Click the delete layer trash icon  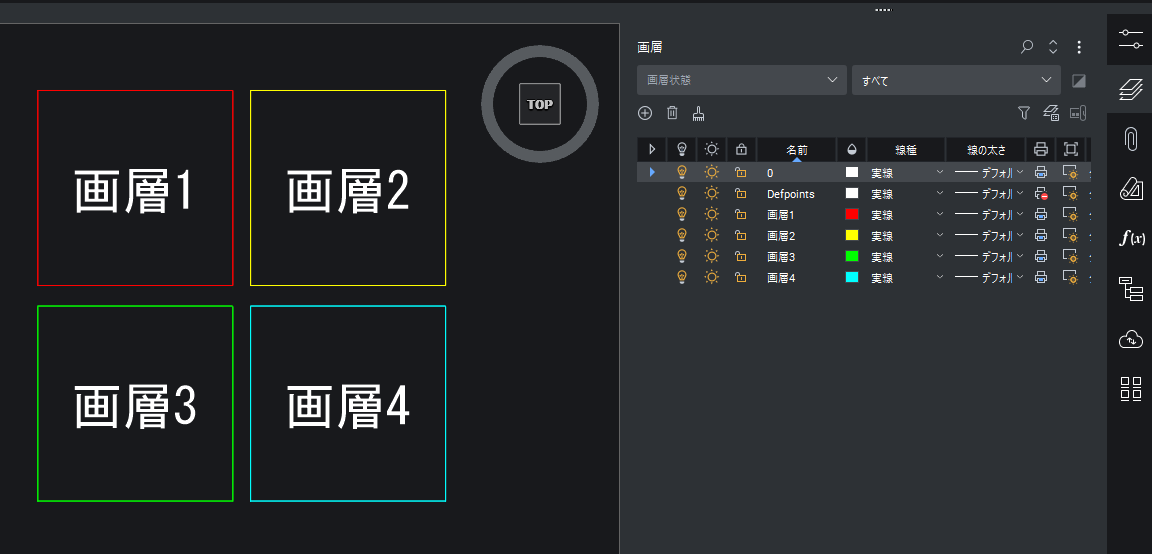tap(672, 114)
